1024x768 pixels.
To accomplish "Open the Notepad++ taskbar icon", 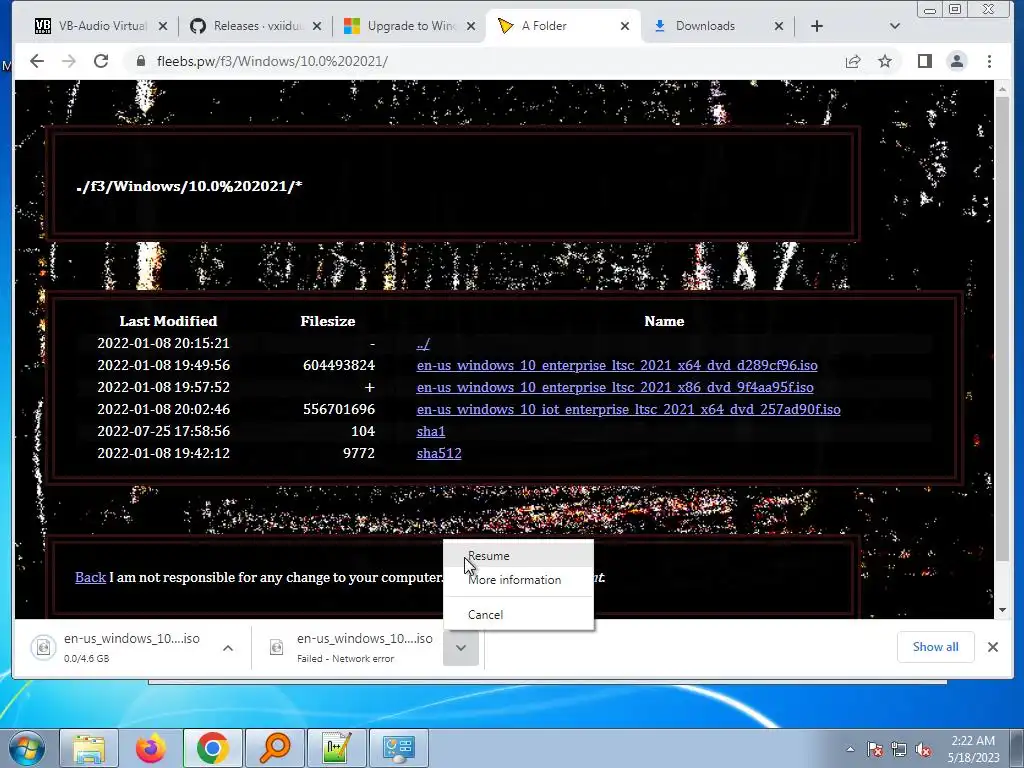I will point(337,748).
